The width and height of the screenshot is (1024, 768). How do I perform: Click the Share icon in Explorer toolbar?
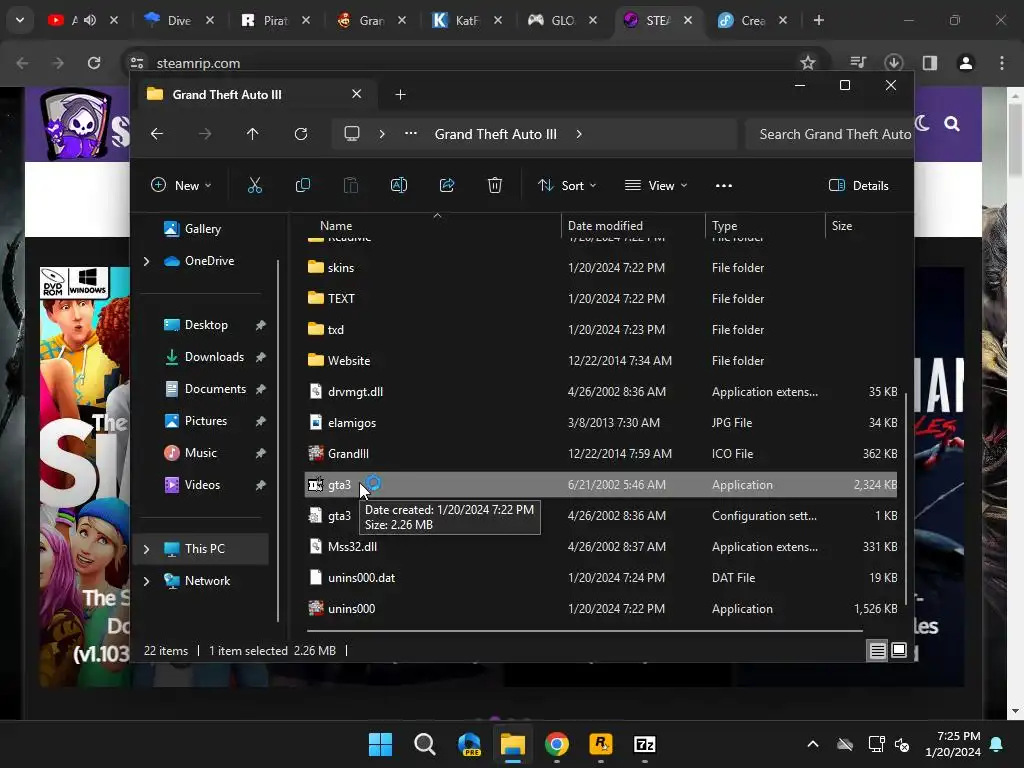(447, 185)
